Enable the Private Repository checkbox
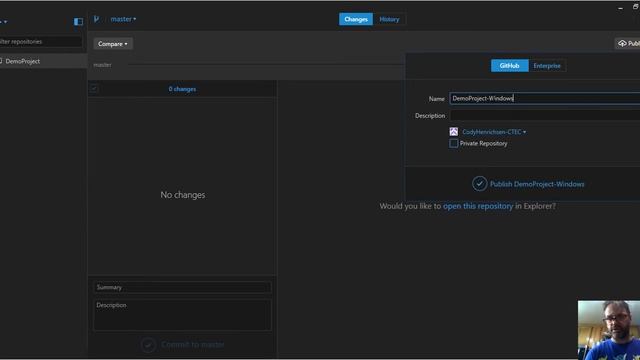This screenshot has height=360, width=640. point(453,143)
